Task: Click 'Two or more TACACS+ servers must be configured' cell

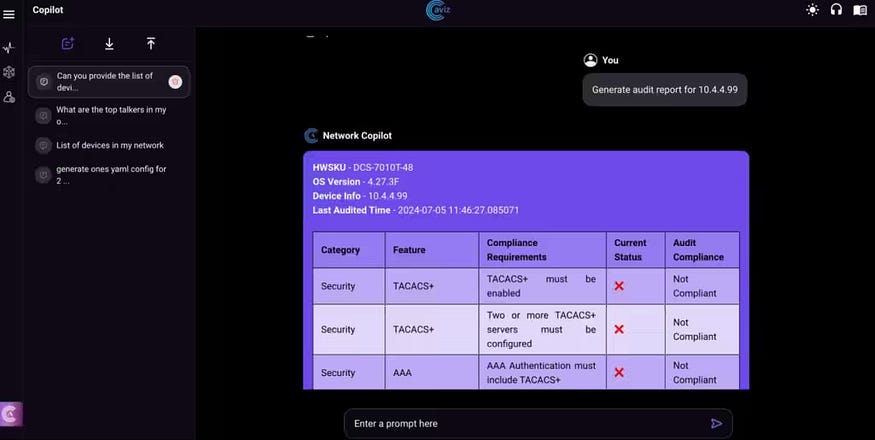Action: coord(542,329)
